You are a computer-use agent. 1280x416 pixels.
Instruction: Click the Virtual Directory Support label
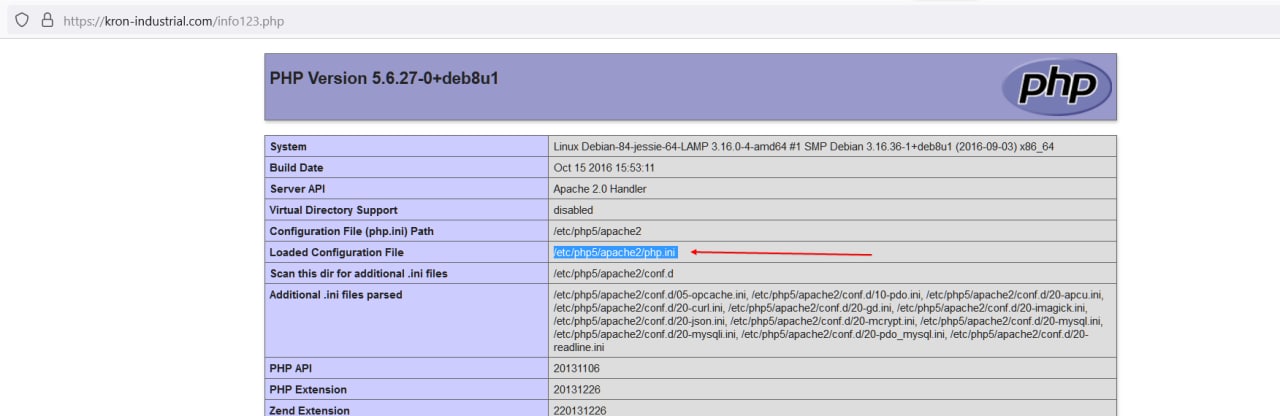click(333, 210)
